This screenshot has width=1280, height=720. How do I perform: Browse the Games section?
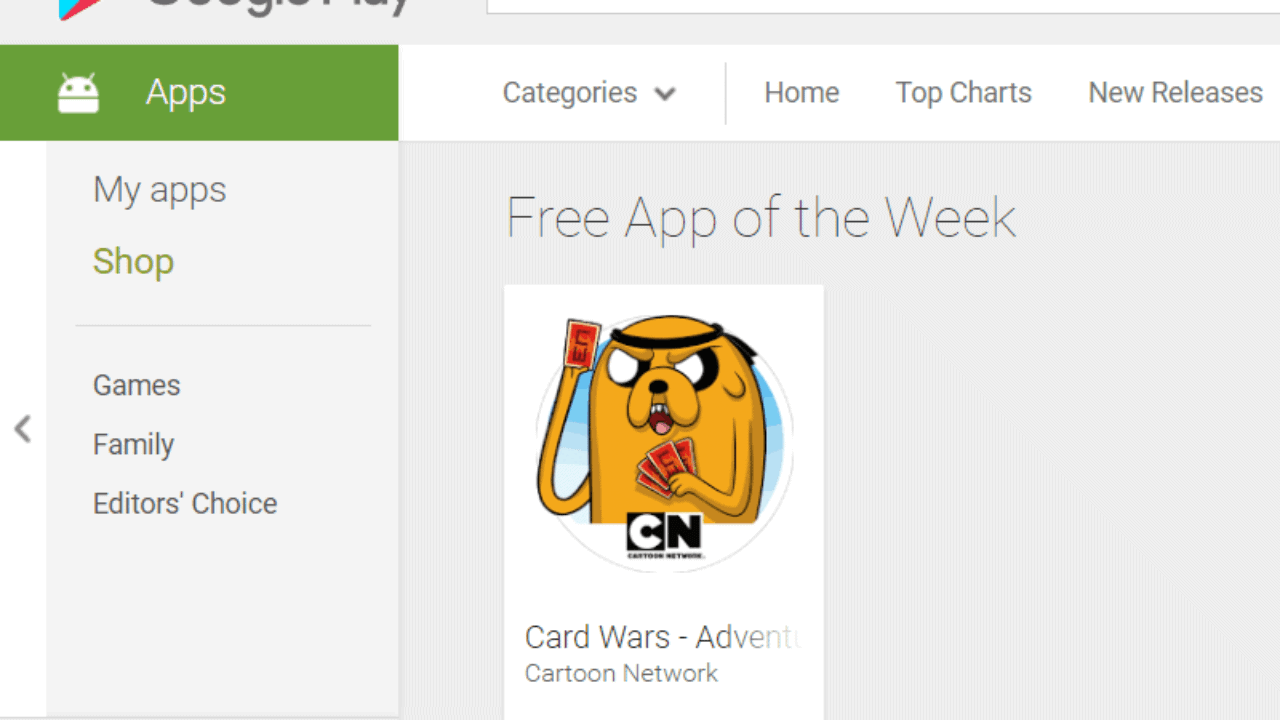click(x=137, y=385)
